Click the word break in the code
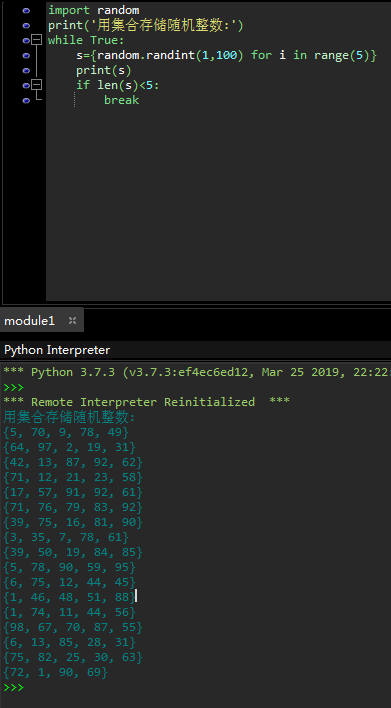 121,100
